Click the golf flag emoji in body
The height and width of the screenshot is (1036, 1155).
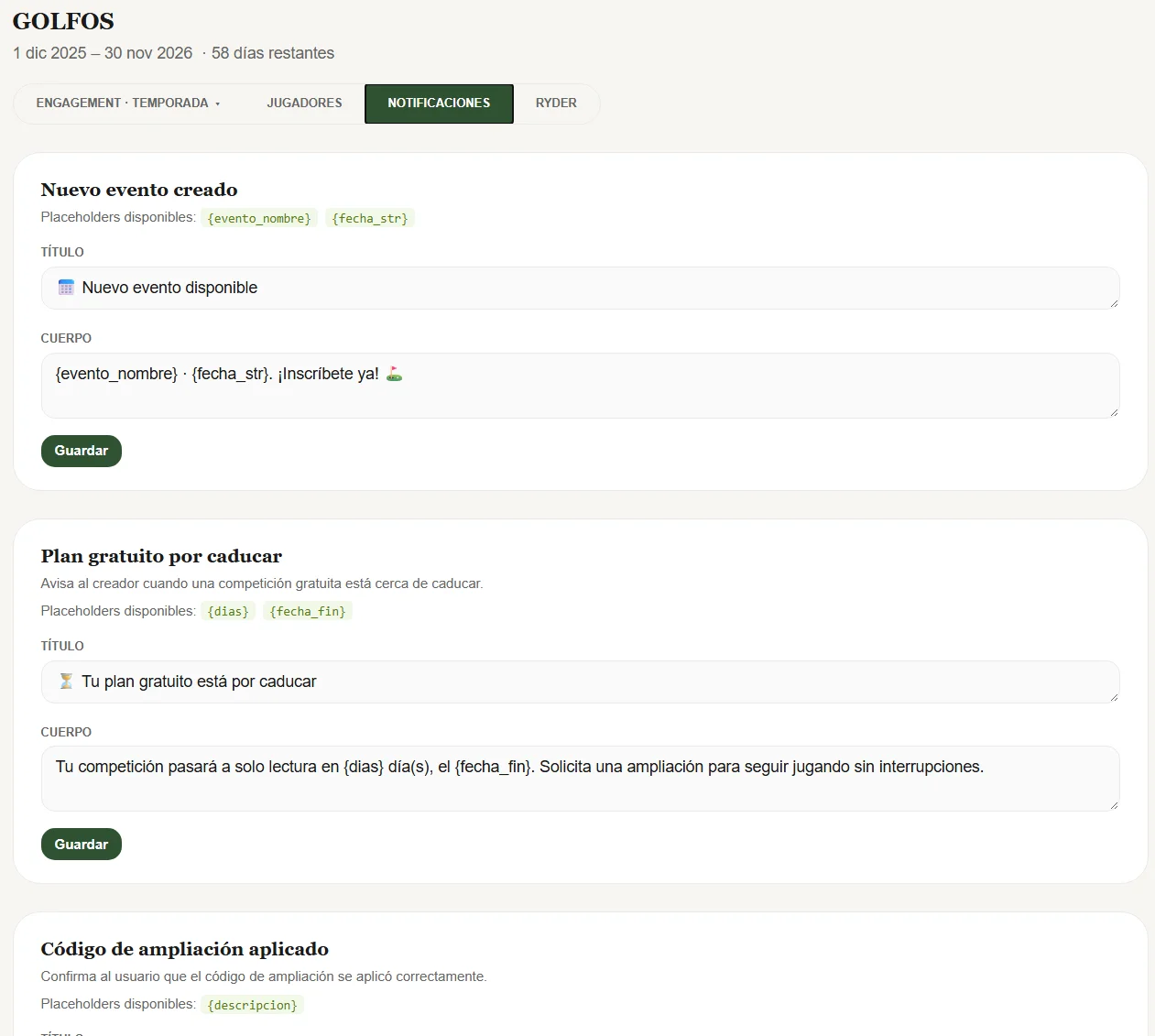pos(394,374)
